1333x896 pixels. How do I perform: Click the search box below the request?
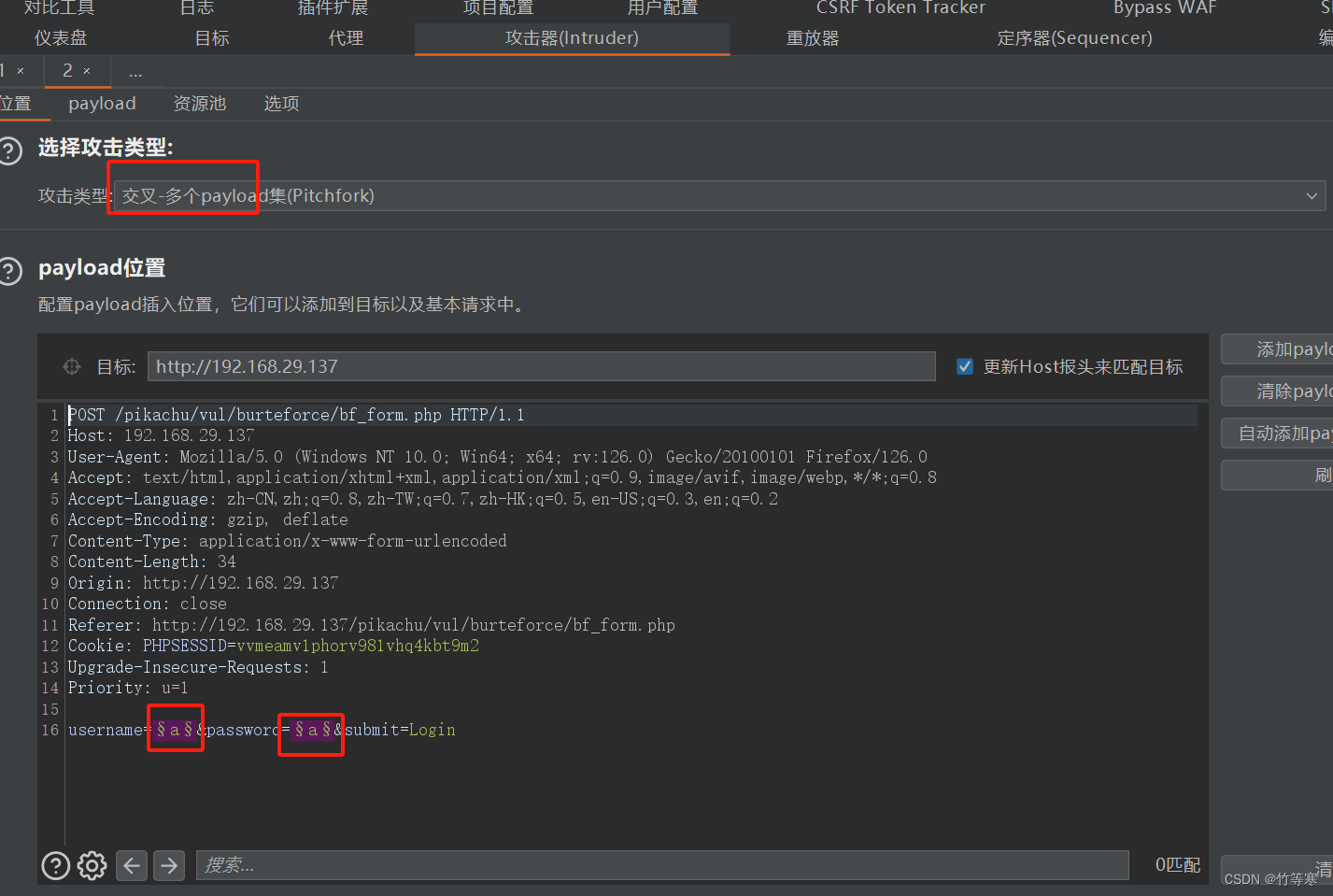pyautogui.click(x=661, y=865)
